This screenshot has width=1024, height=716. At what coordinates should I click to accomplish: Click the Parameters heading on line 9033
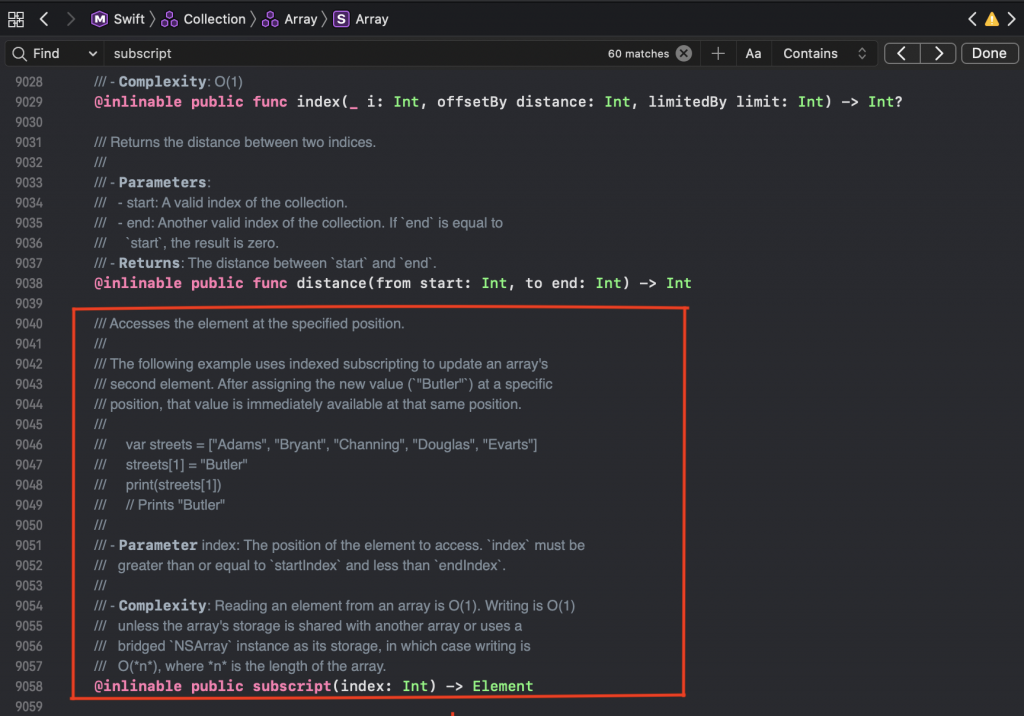[x=162, y=183]
